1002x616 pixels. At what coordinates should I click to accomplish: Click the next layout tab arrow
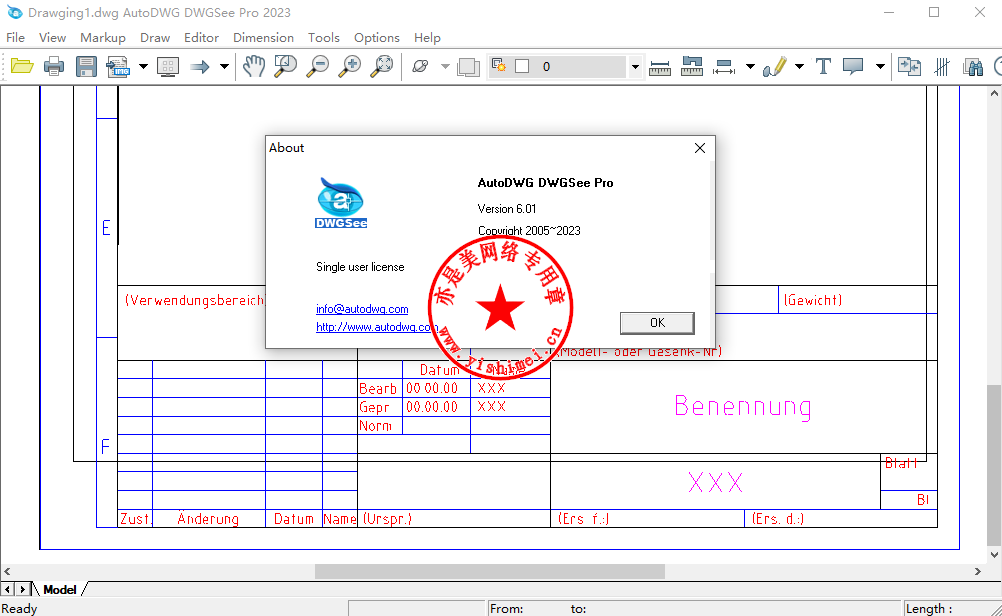[22, 589]
